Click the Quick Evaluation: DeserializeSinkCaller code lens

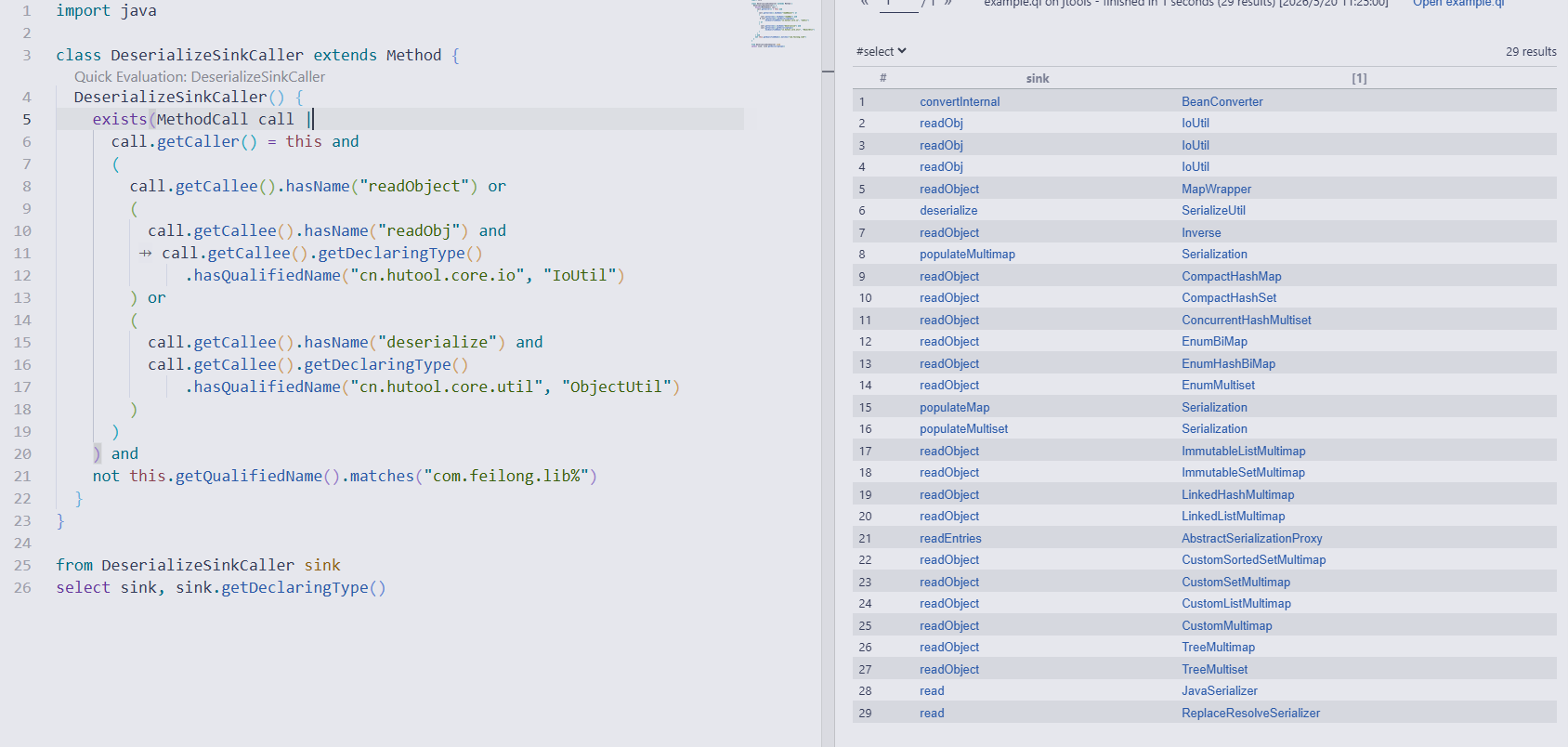click(x=200, y=77)
